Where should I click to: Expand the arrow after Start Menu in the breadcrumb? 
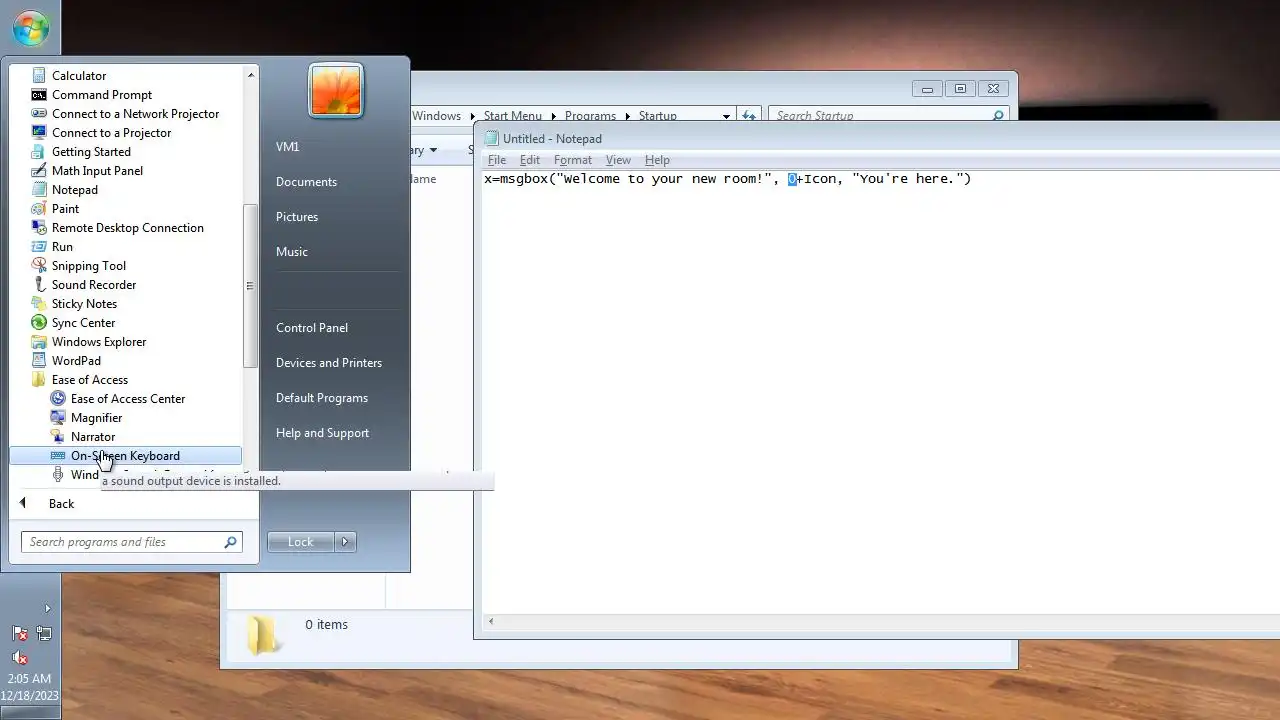[553, 116]
